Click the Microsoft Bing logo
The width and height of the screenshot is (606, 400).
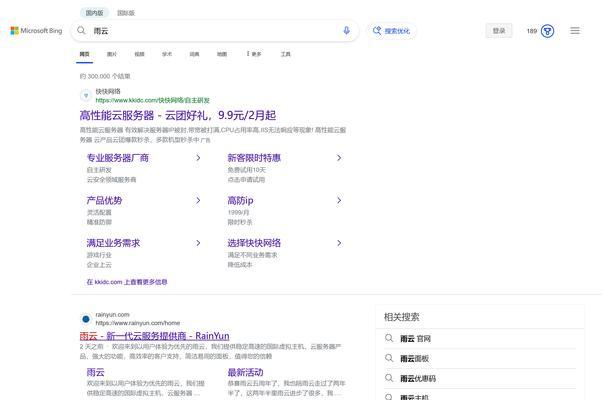pos(36,31)
